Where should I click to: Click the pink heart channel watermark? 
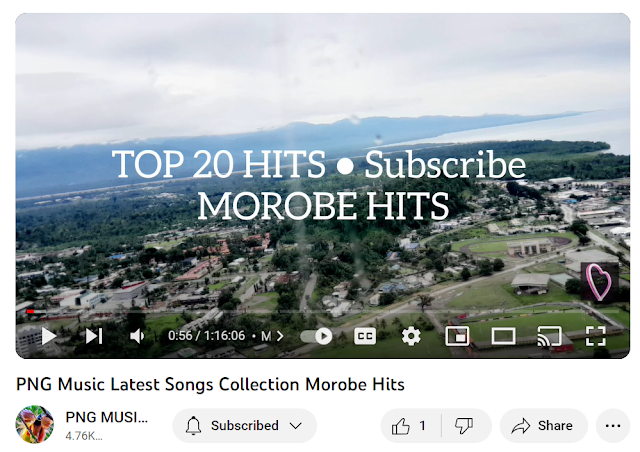click(599, 282)
